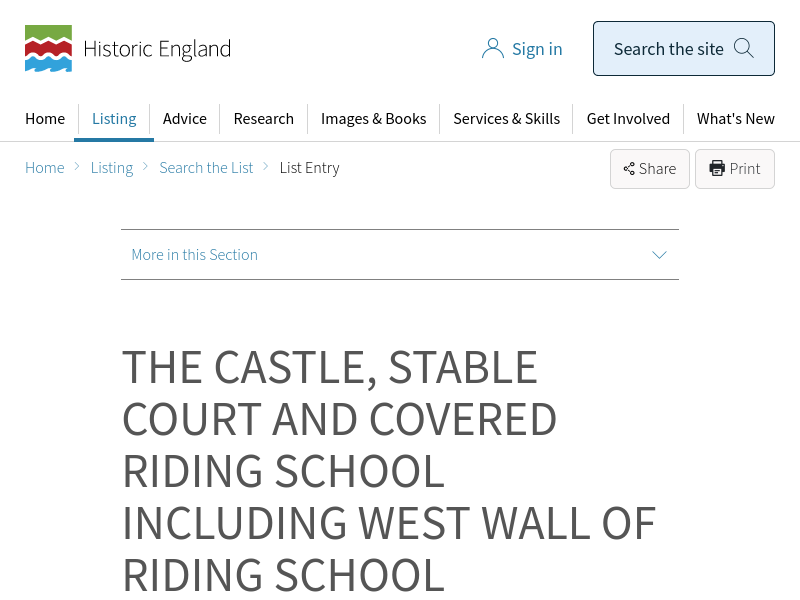800x600 pixels.
Task: Click the Home navigation item
Action: click(45, 119)
